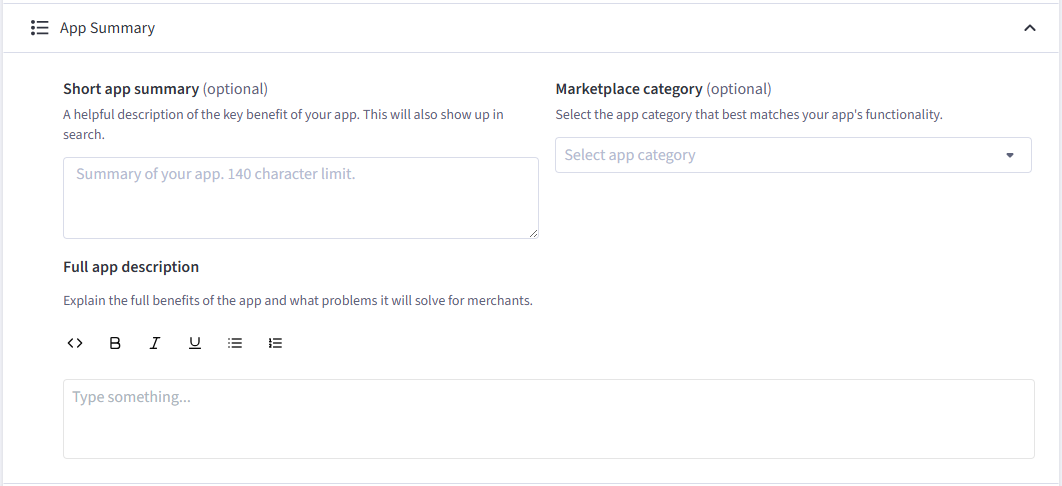Image resolution: width=1062 pixels, height=486 pixels.
Task: Click the Full app description label
Action: pos(131,267)
